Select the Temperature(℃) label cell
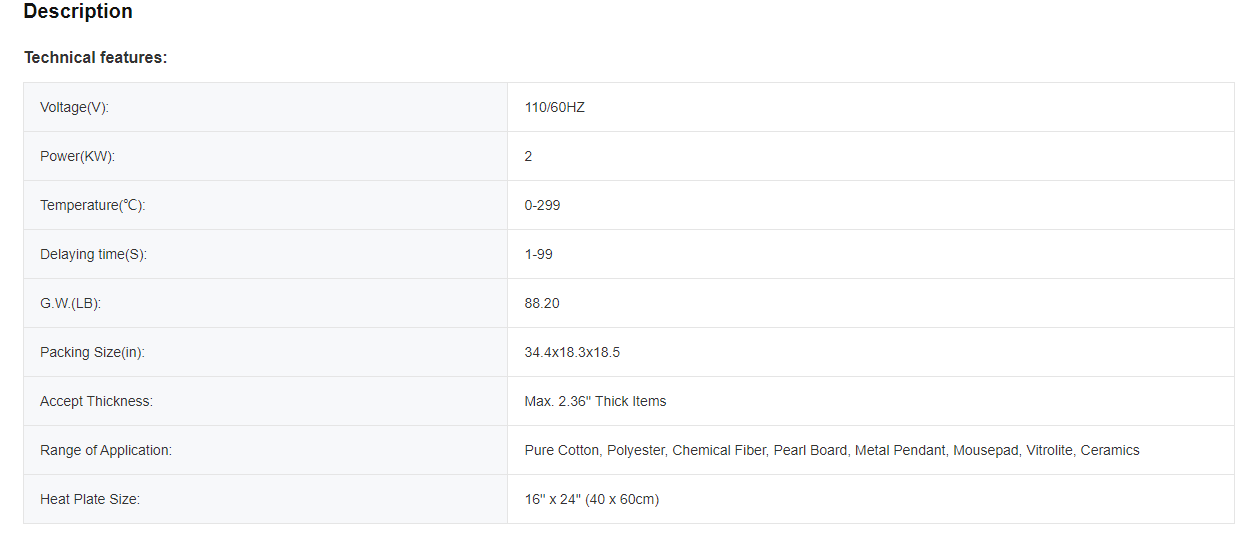The height and width of the screenshot is (547, 1257). tap(93, 205)
